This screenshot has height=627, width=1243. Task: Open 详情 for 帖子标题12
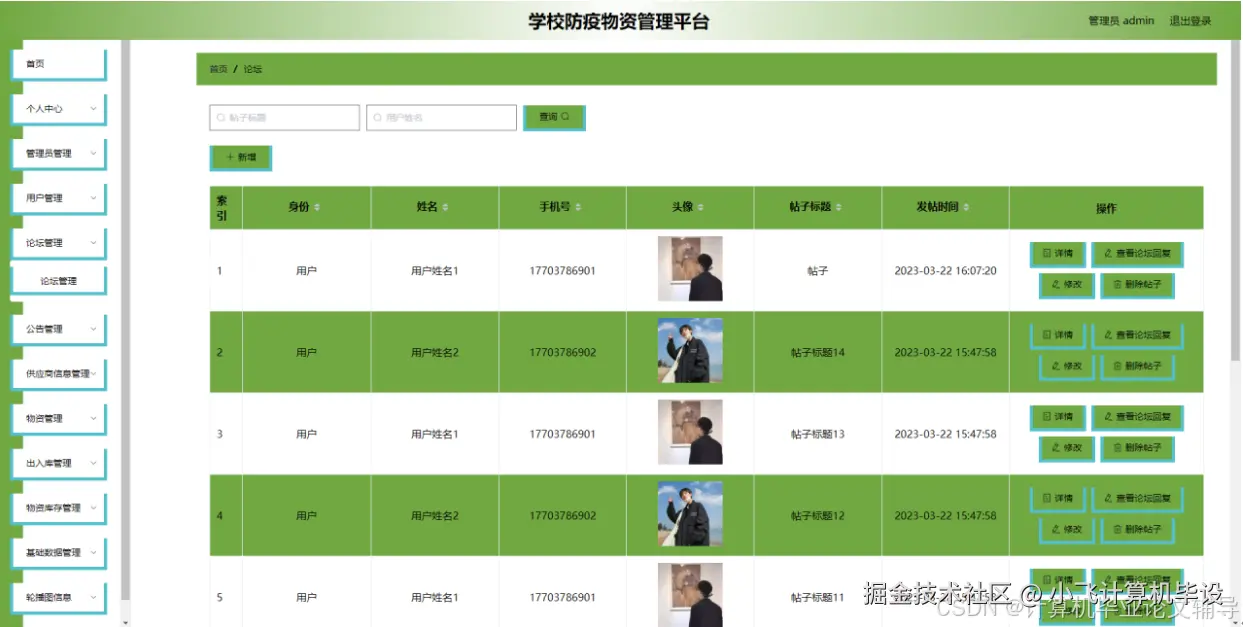[x=1058, y=498]
